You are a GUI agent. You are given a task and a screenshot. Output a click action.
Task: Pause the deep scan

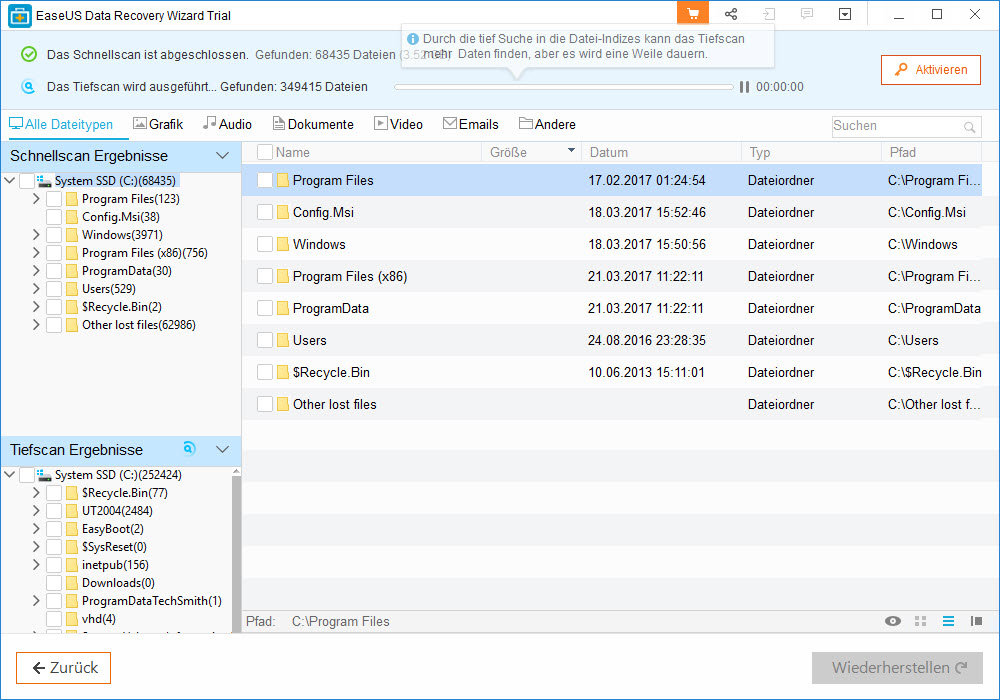(x=744, y=87)
